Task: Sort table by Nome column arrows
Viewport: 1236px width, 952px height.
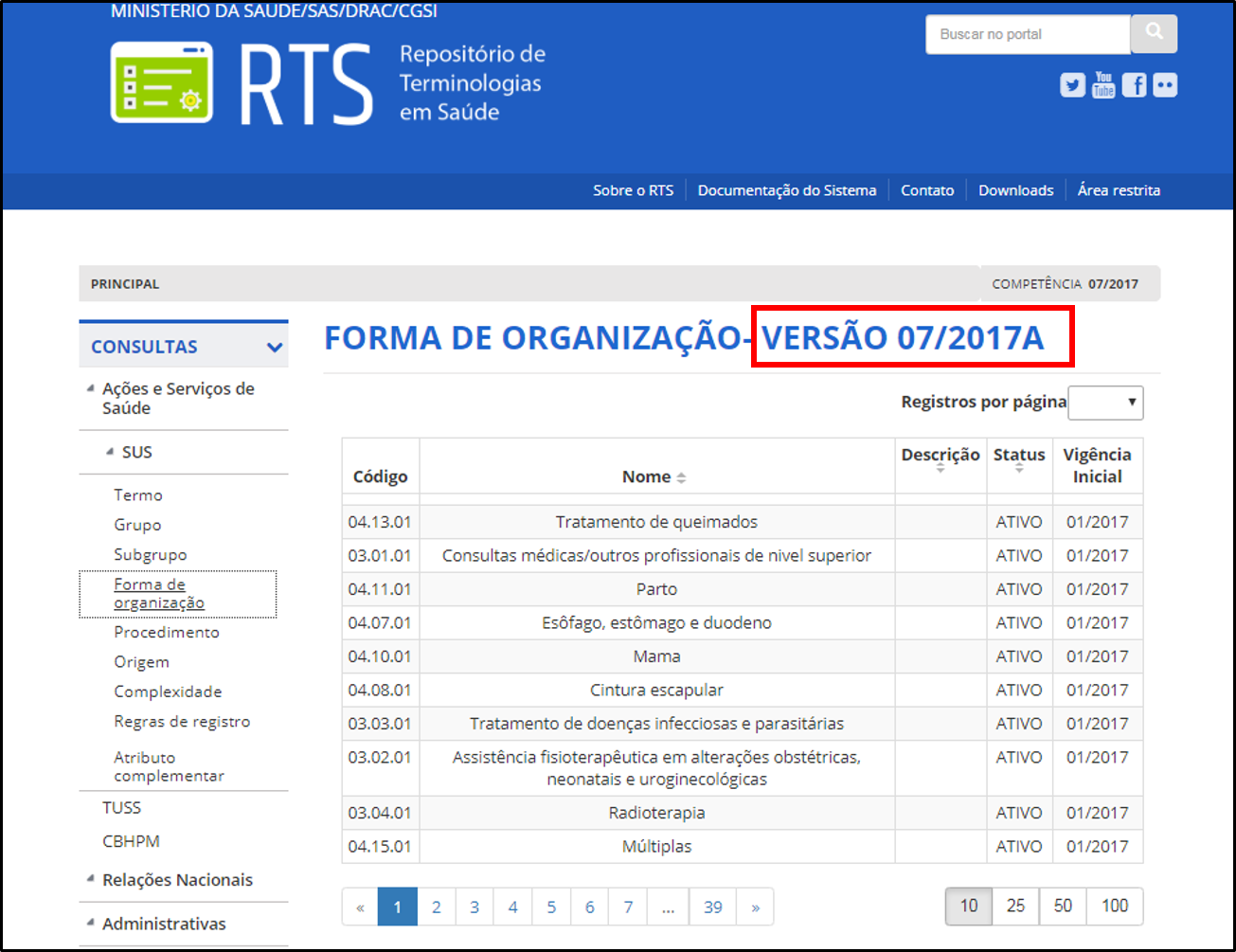Action: (681, 478)
